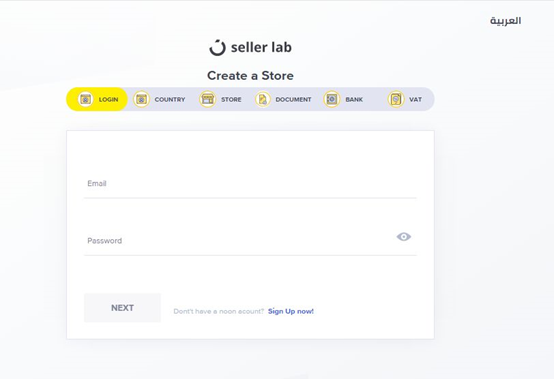Select the LOGIN step label
This screenshot has width=554, height=379.
(108, 100)
